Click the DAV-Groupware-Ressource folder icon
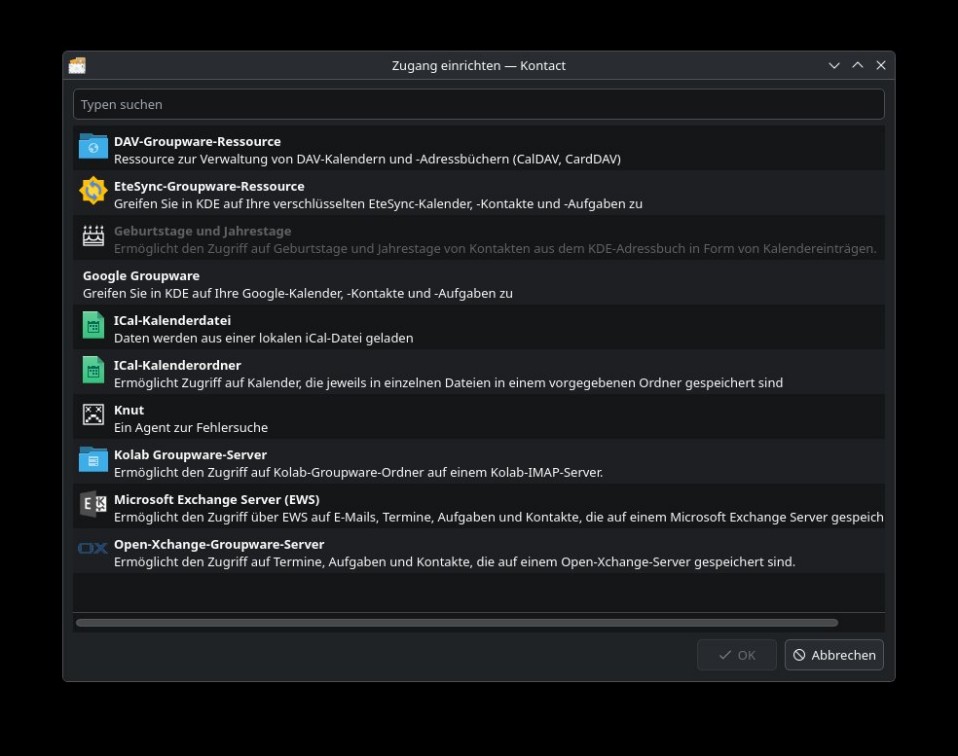This screenshot has width=958, height=756. (93, 147)
